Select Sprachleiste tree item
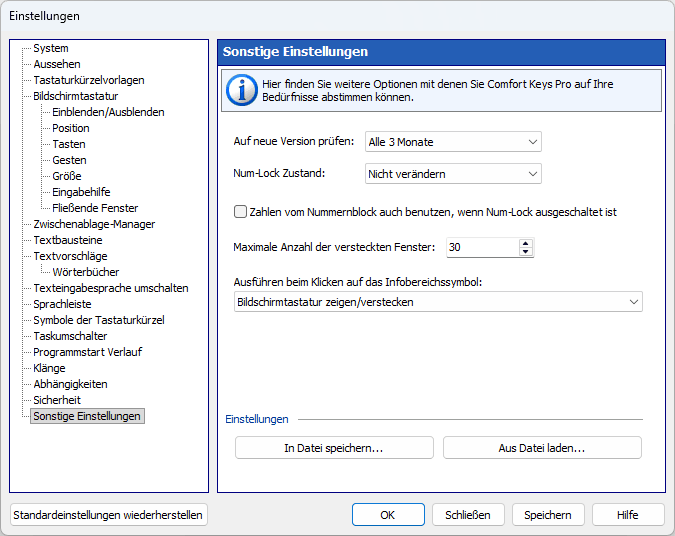675x536 pixels. click(62, 304)
